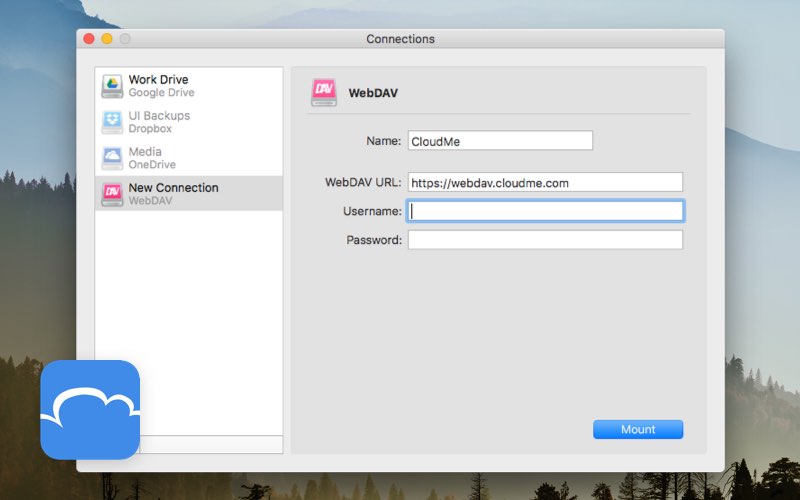
Task: Click the WebDAV heading text
Action: 373,93
